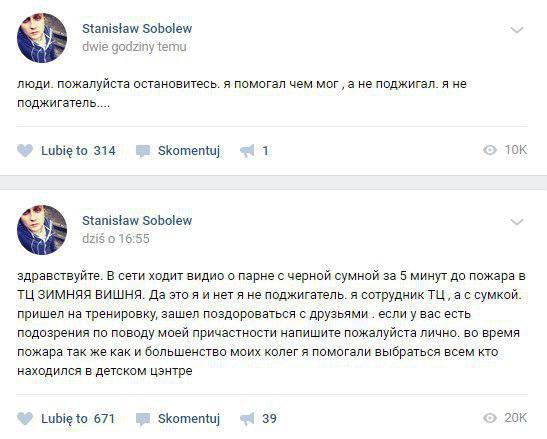
Task: Click comment bubble icon on second post
Action: [143, 419]
